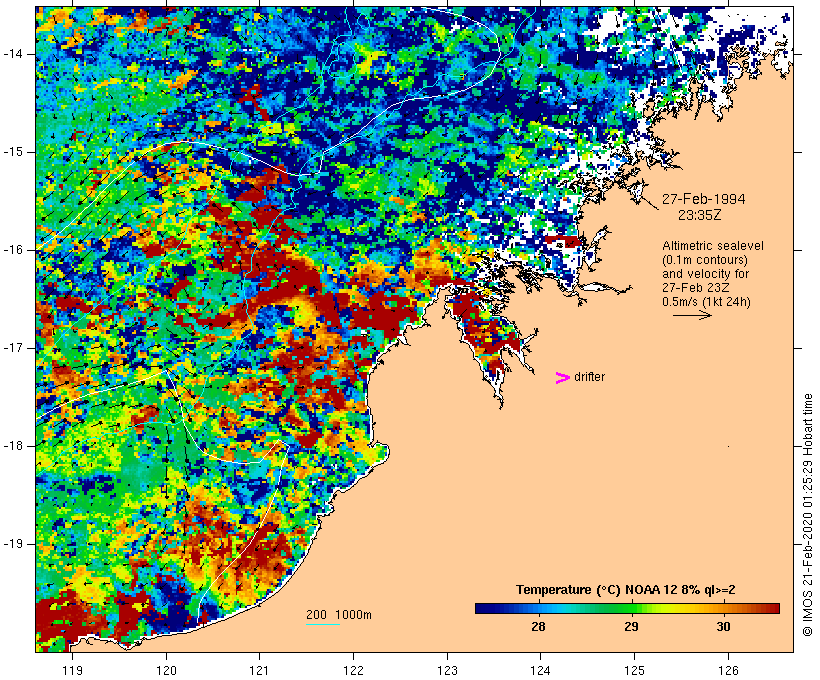Click the colorbar tick label '29'
This screenshot has height=680, width=820.
click(x=631, y=627)
